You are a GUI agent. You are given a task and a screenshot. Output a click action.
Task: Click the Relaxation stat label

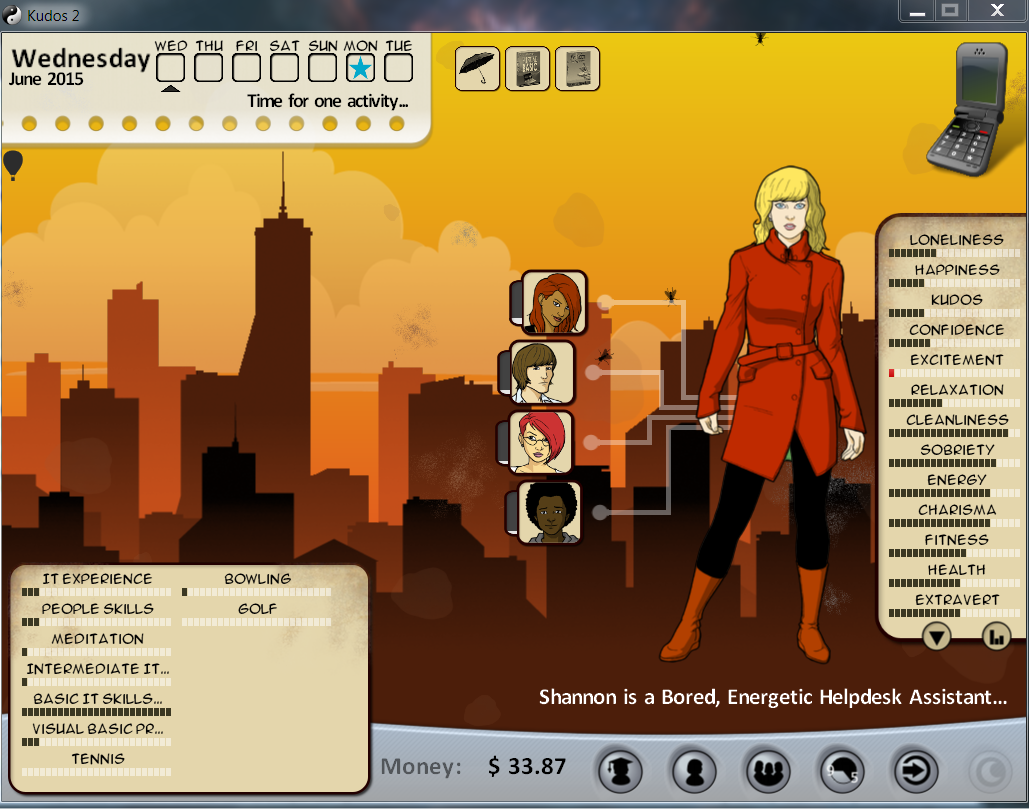957,390
